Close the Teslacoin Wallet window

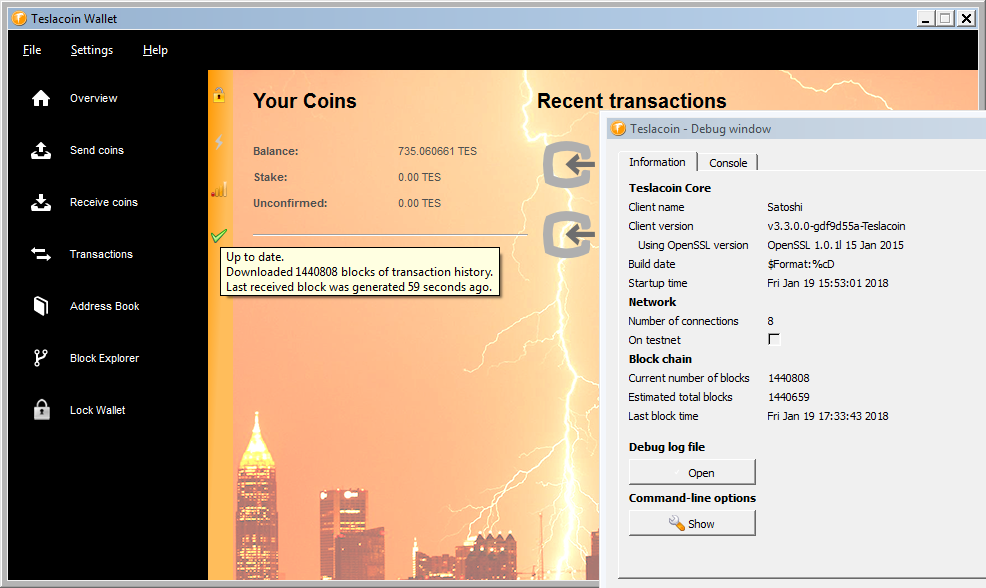[x=966, y=18]
